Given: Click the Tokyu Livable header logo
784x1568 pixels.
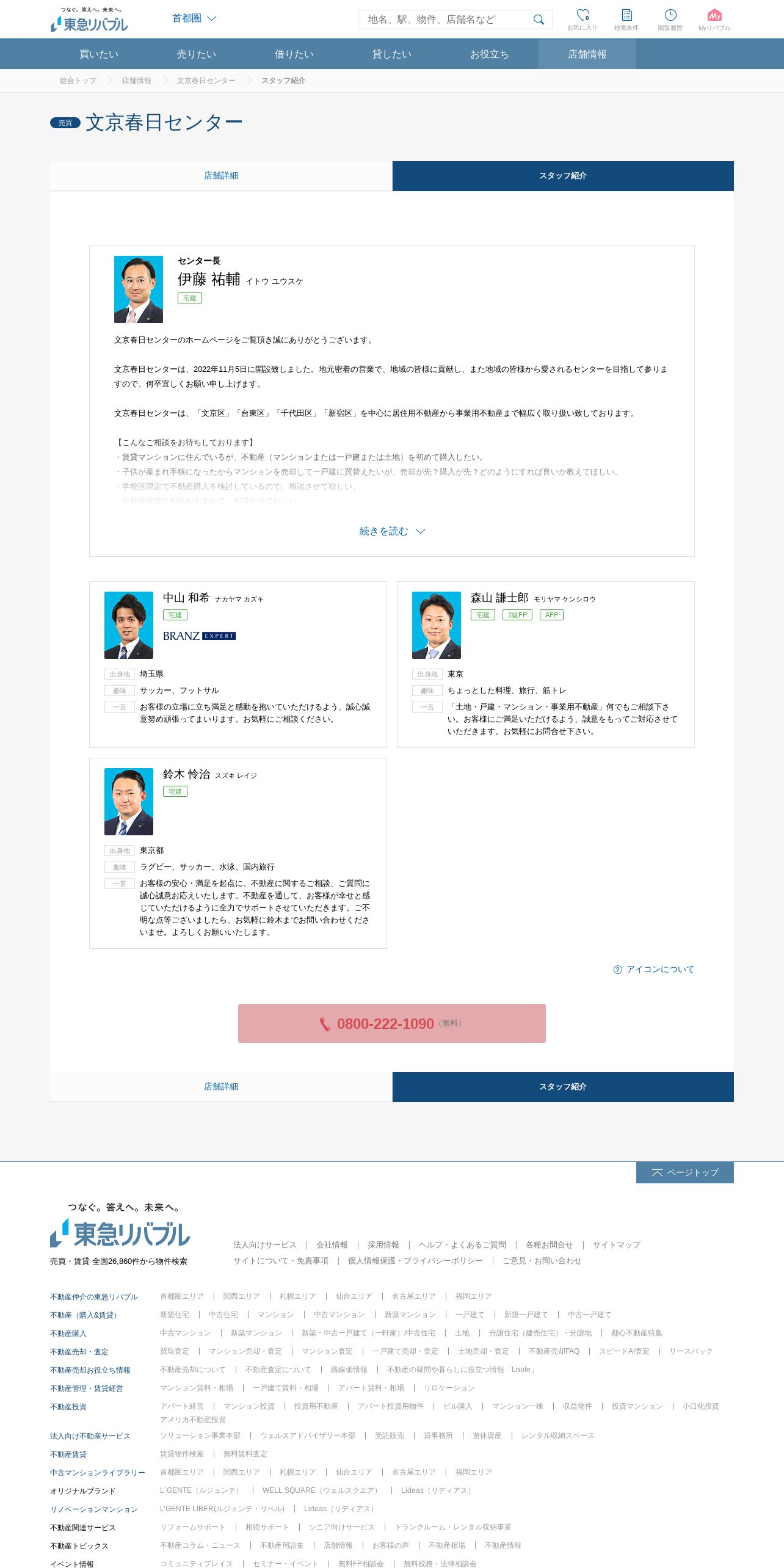Looking at the screenshot, I should coord(89,20).
